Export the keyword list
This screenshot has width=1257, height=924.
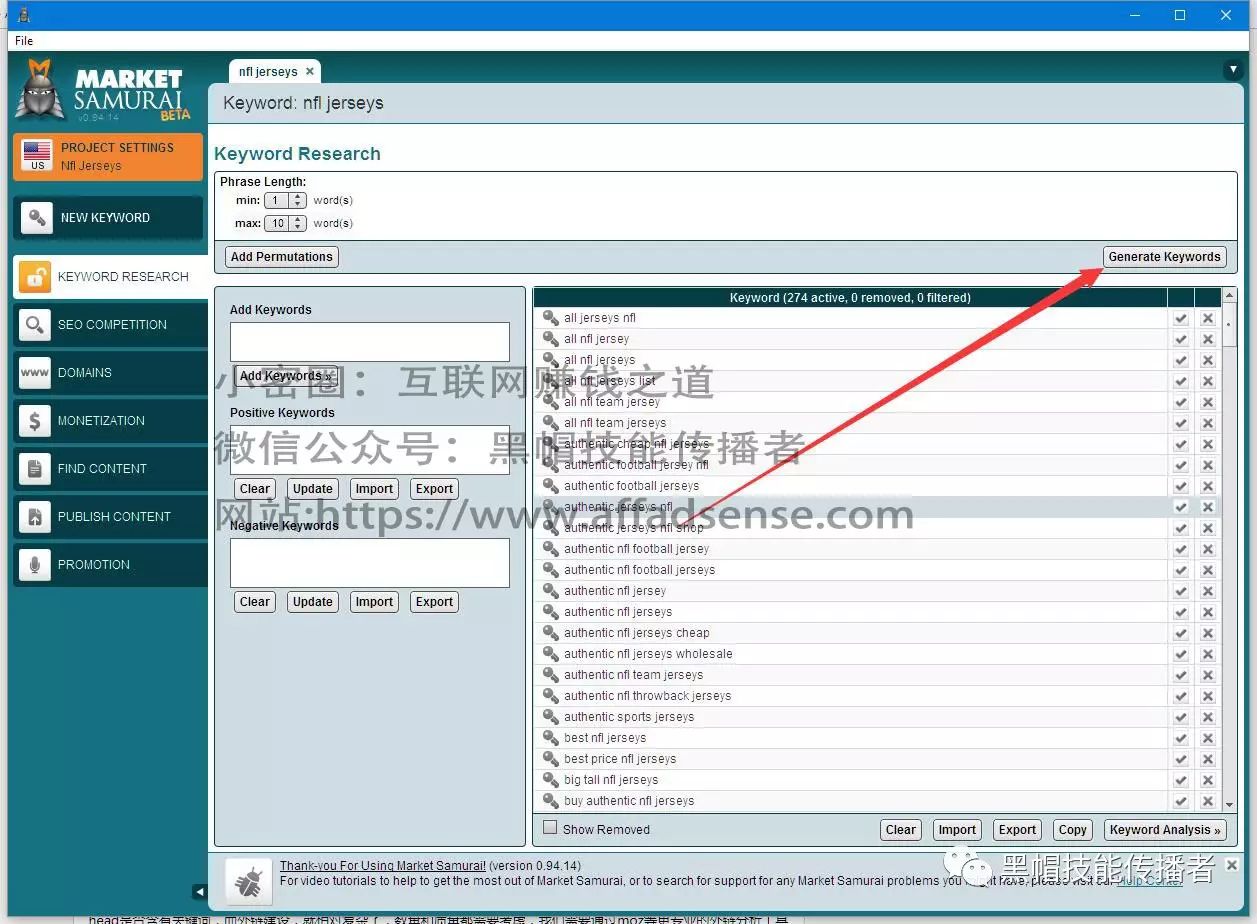(x=1018, y=830)
